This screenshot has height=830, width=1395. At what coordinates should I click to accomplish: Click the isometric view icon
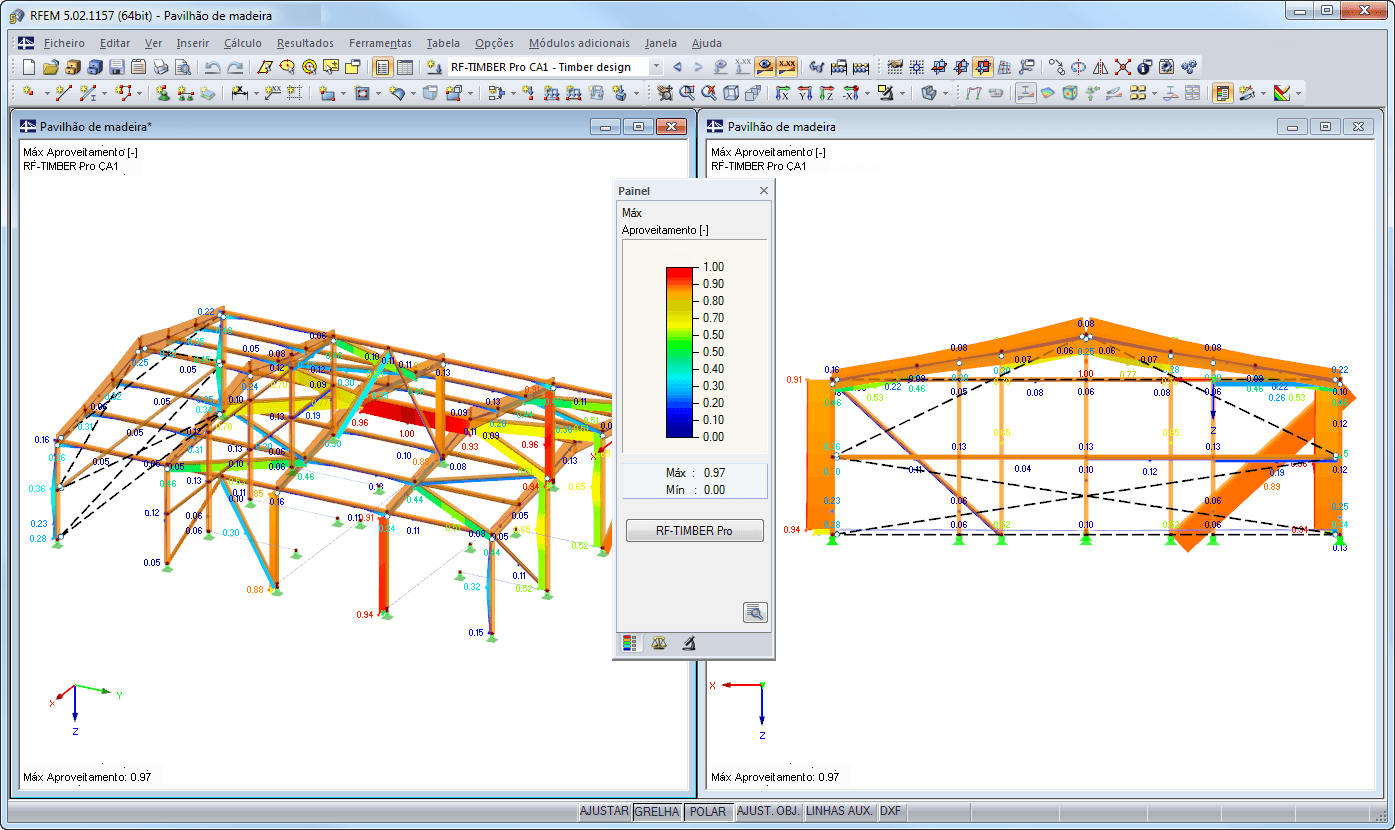point(730,91)
